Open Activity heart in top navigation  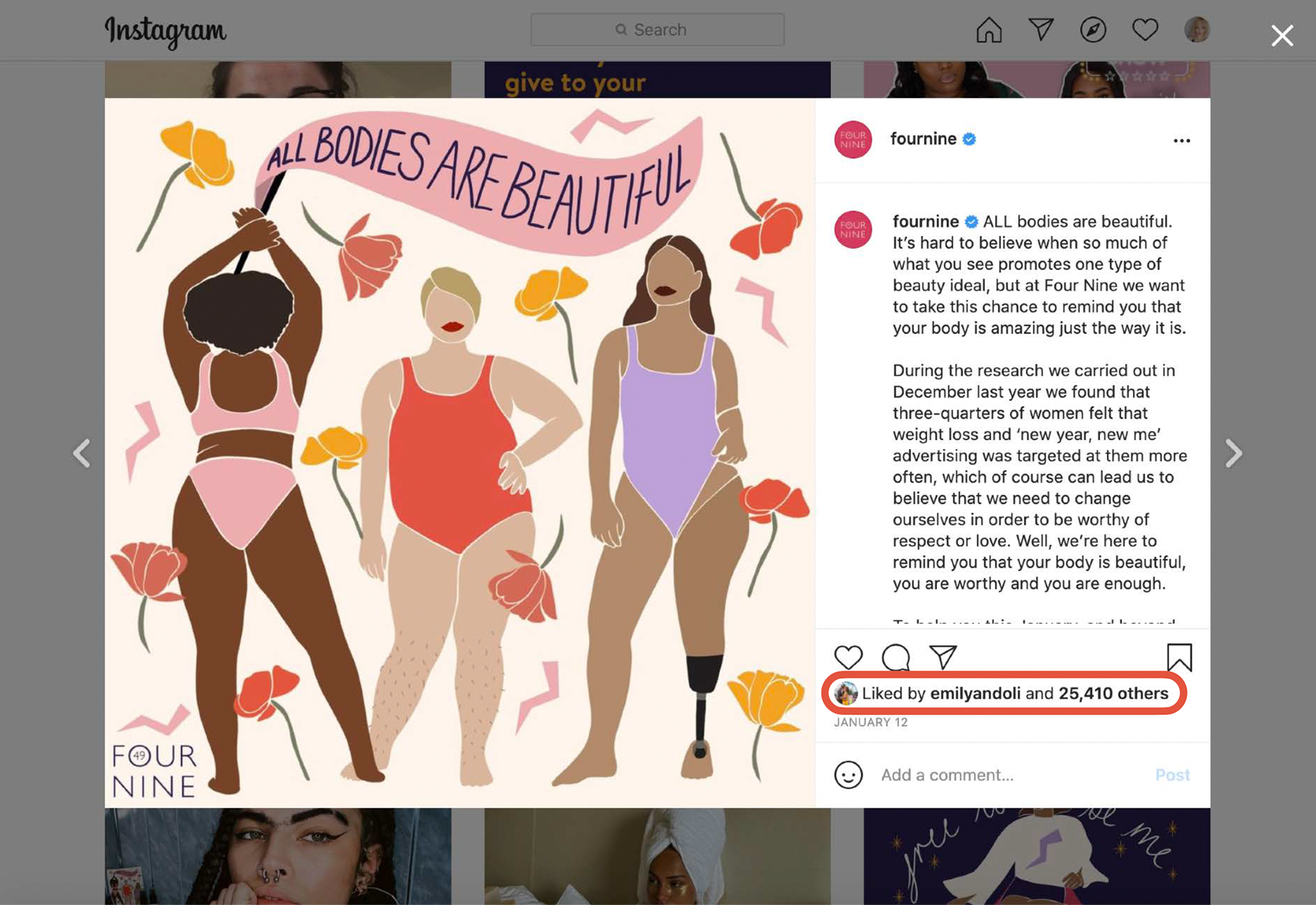point(1145,30)
